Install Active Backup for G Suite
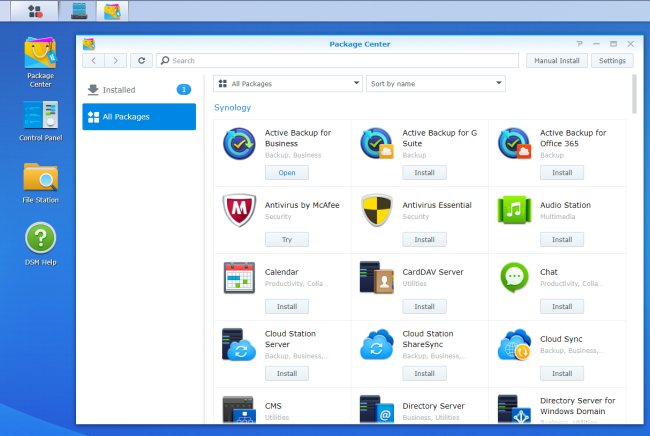The image size is (650, 436). tap(424, 172)
